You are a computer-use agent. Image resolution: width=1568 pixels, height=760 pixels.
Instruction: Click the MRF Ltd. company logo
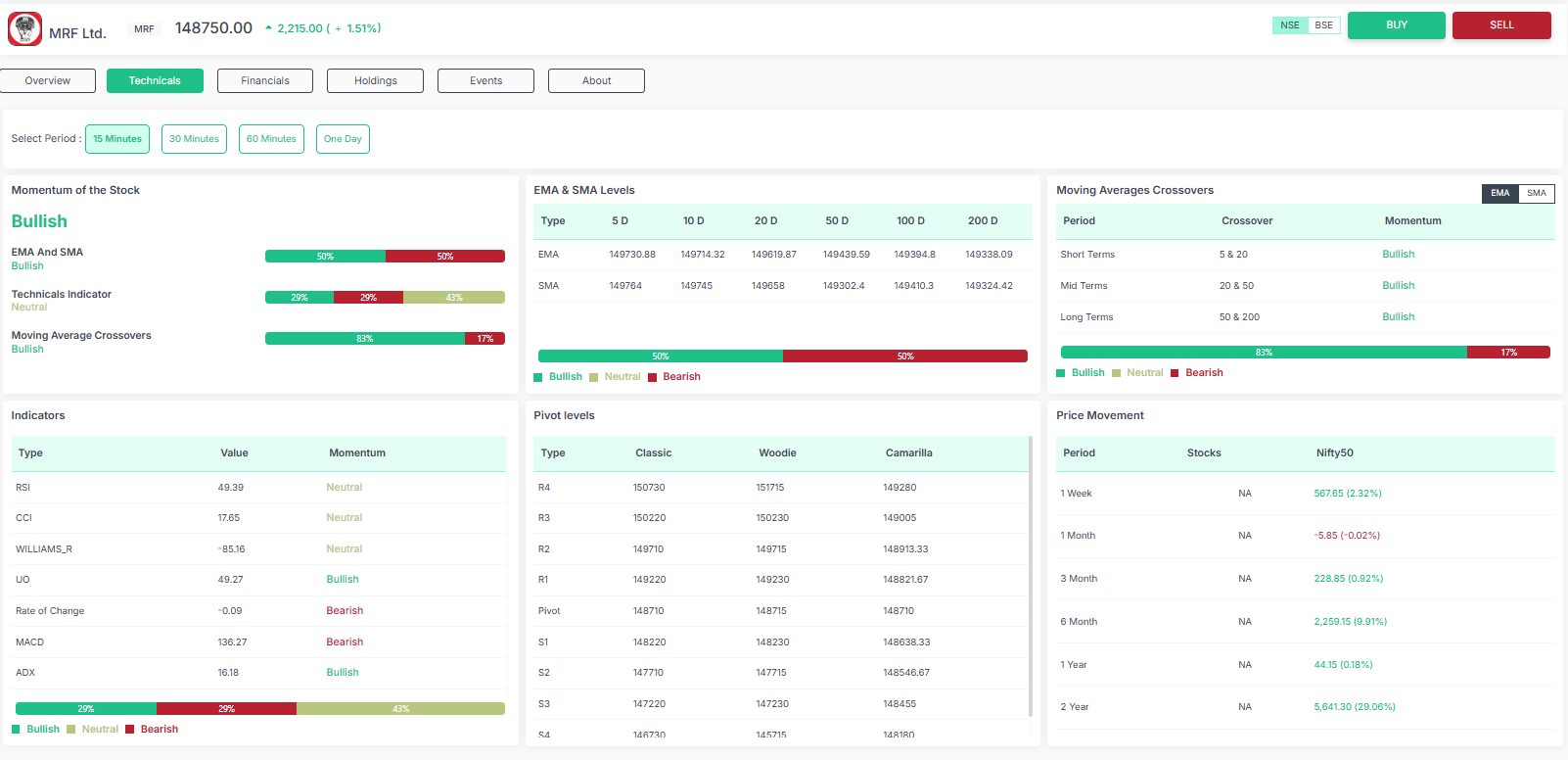(25, 28)
